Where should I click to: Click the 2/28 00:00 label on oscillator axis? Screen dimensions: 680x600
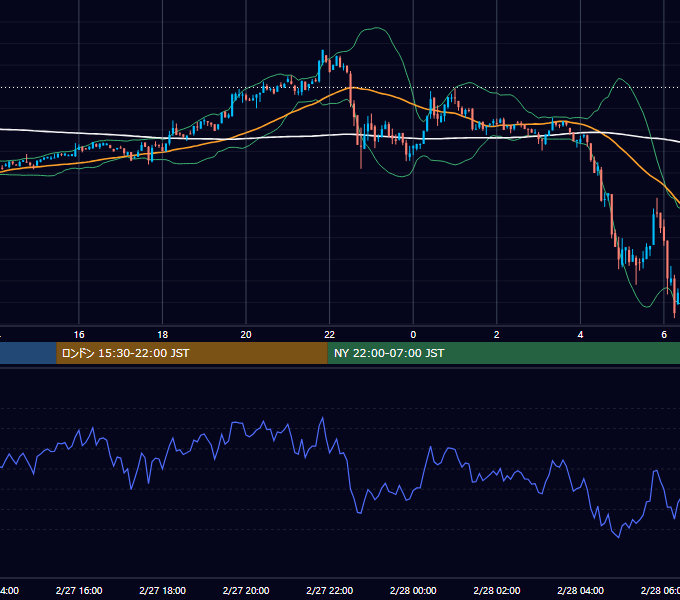pyautogui.click(x=413, y=590)
